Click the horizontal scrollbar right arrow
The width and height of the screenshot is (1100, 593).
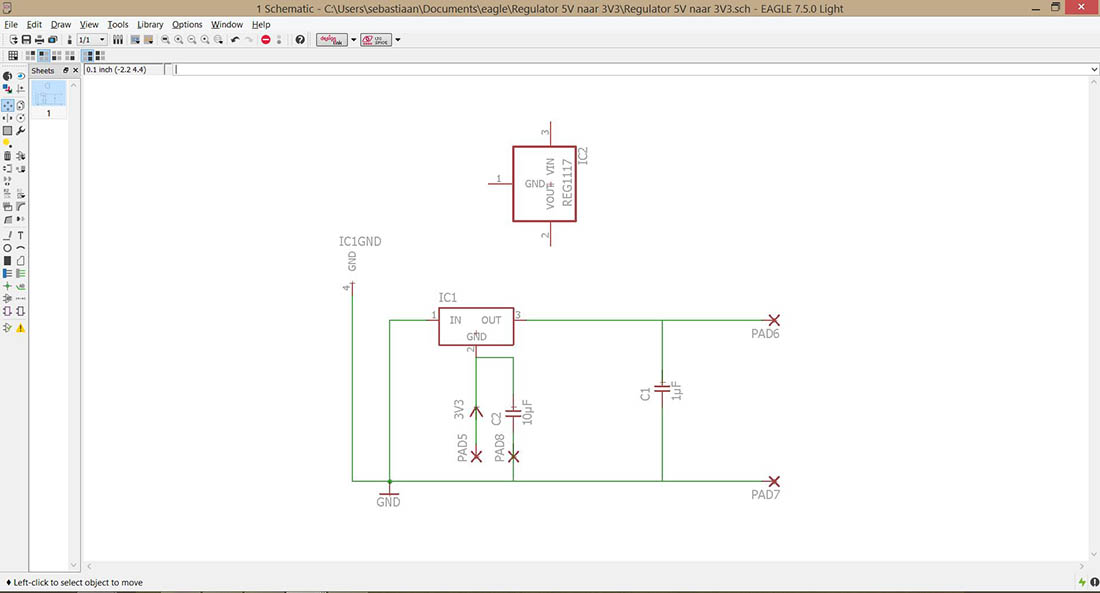point(1081,566)
